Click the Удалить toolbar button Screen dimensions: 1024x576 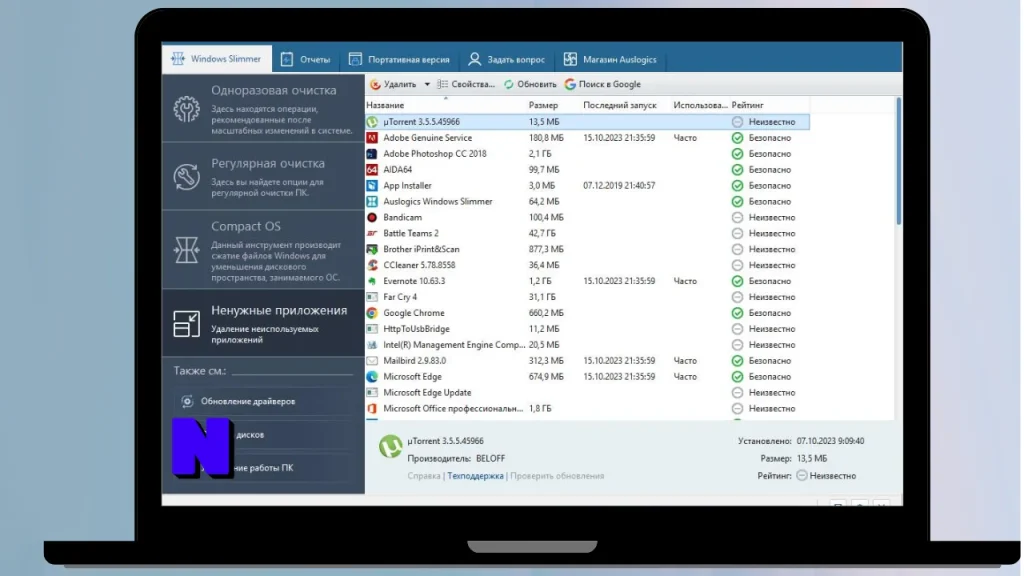(393, 84)
